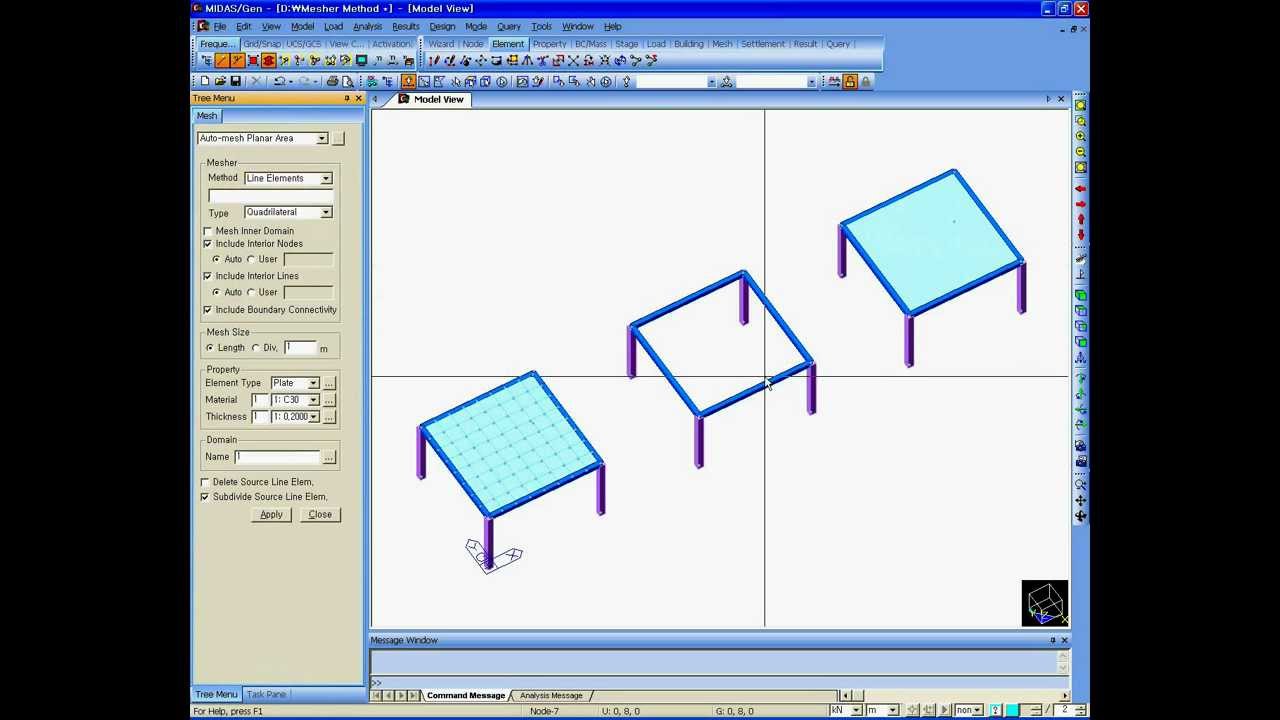Open the Analysis menu
The image size is (1280, 720).
point(367,26)
